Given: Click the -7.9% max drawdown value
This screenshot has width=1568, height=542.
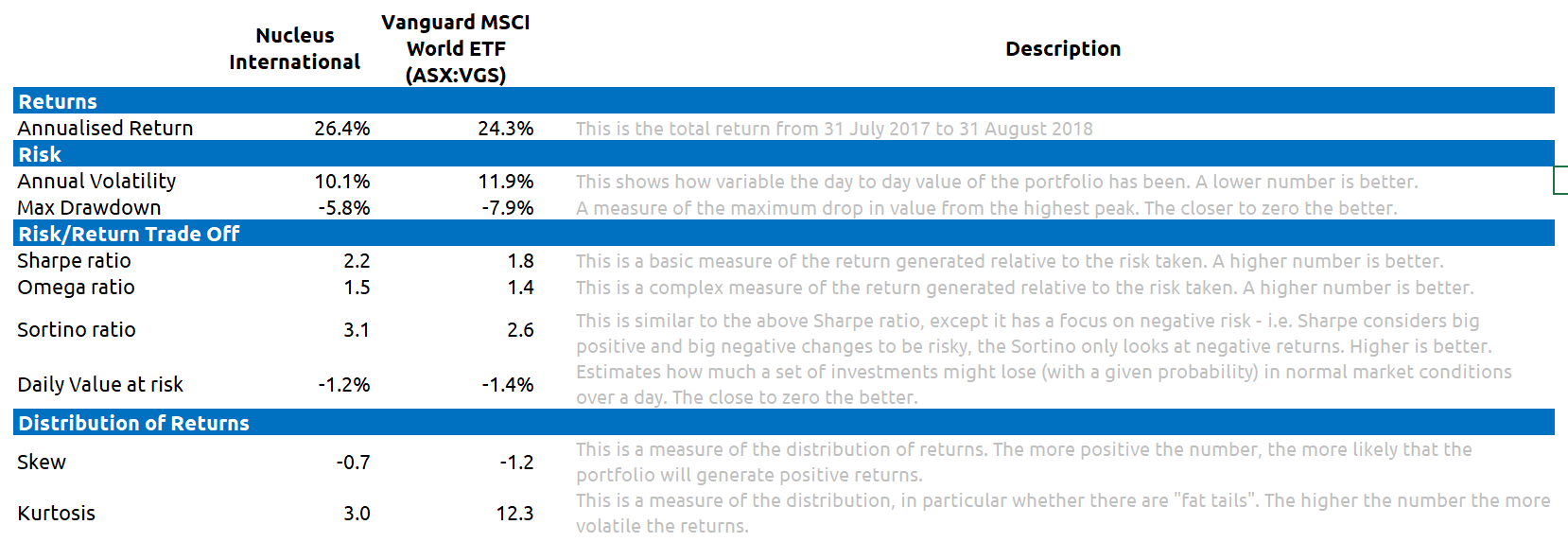Looking at the screenshot, I should coord(507,207).
